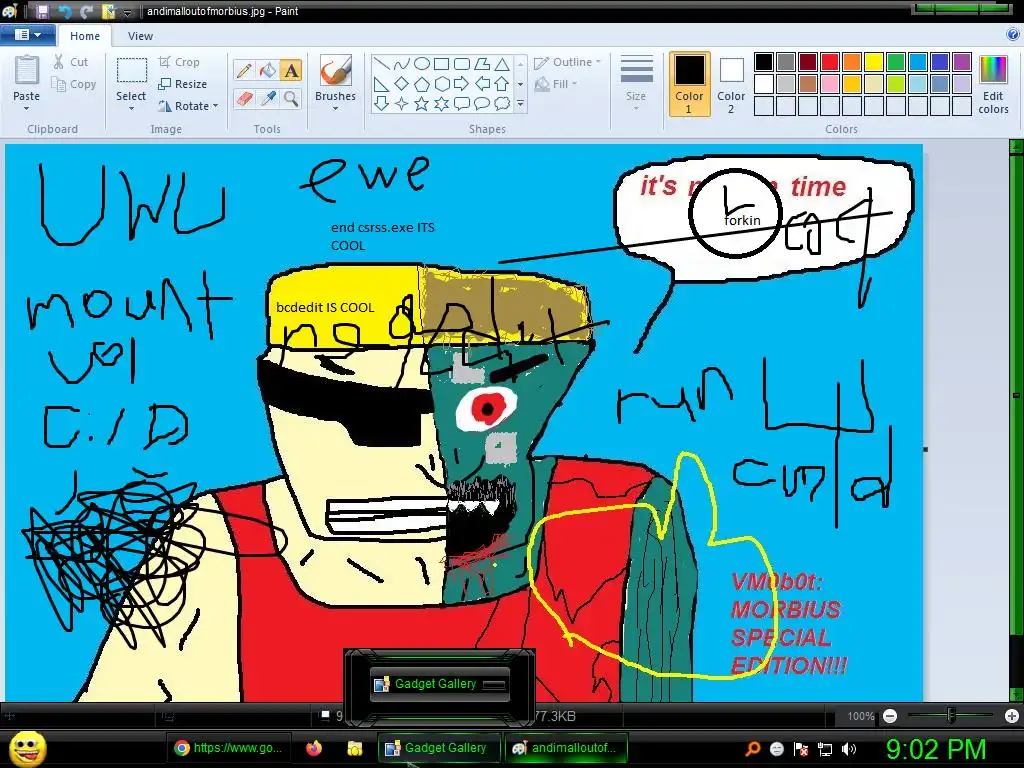Screen dimensions: 1024x768
Task: Choose the Right triangle shape
Action: coord(382,84)
